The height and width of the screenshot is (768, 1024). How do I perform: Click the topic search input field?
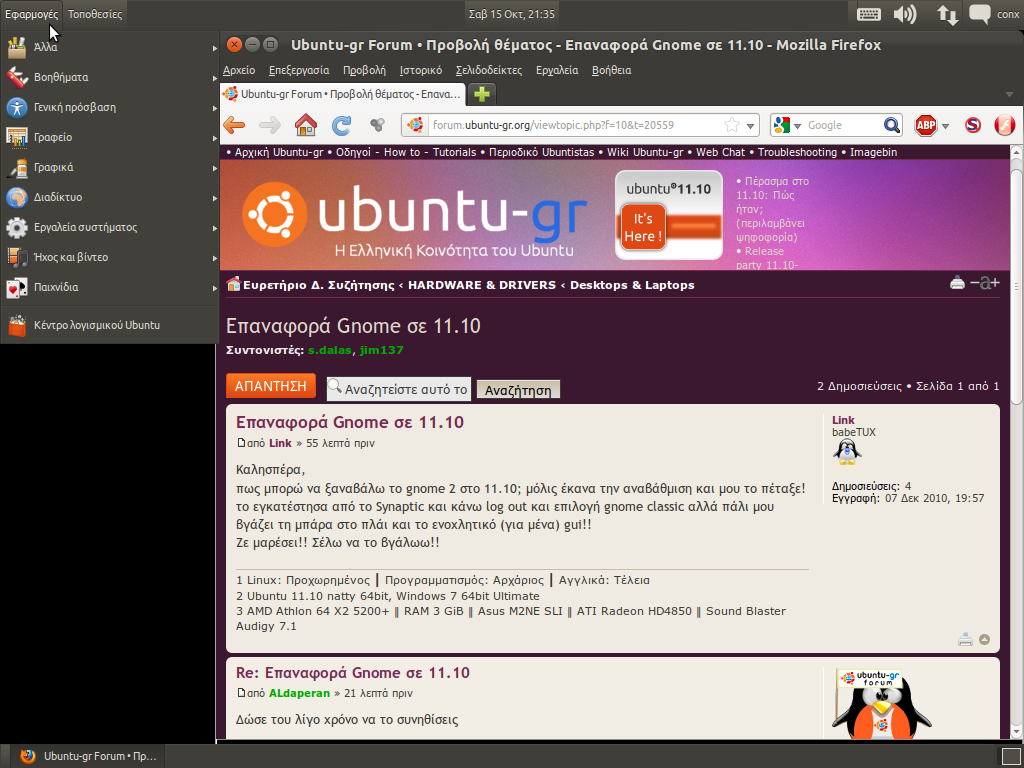click(398, 389)
